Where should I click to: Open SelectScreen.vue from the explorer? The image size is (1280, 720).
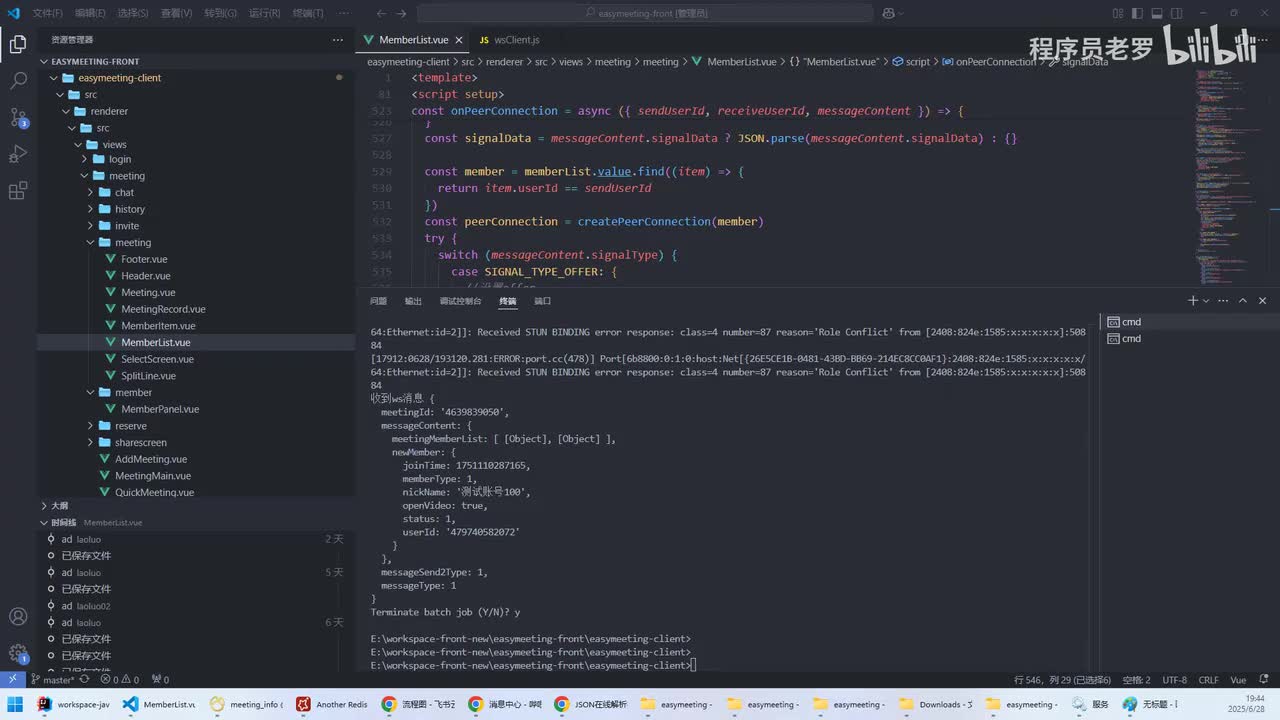(x=157, y=359)
